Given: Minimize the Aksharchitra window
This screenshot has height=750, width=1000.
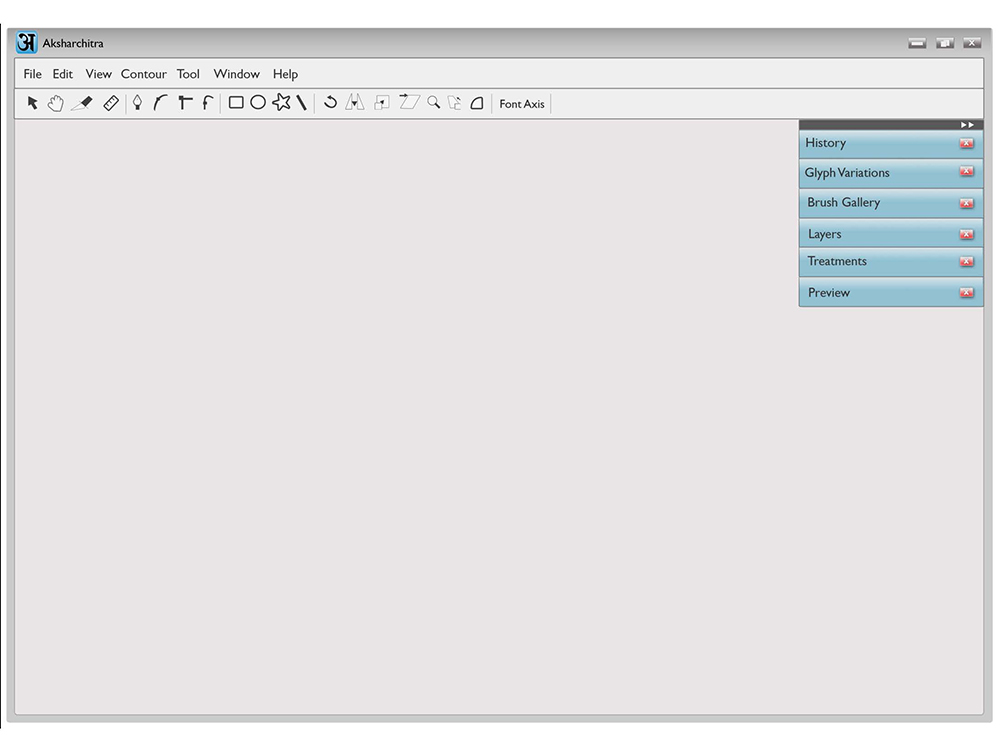Looking at the screenshot, I should pos(917,43).
